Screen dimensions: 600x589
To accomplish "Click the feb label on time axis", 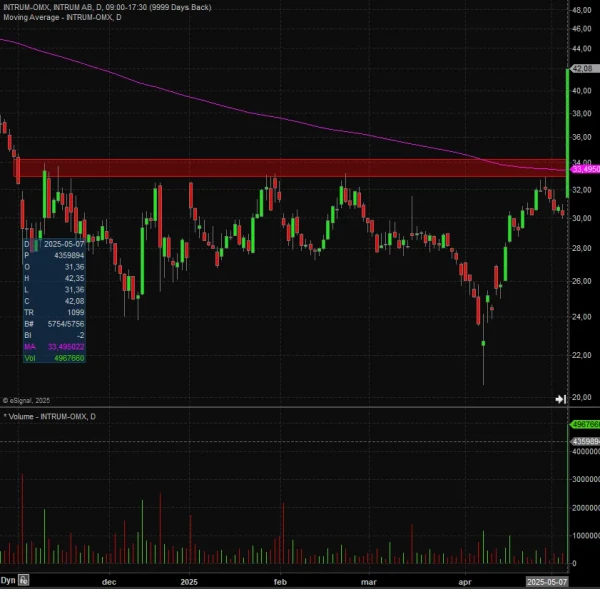I will click(x=280, y=582).
